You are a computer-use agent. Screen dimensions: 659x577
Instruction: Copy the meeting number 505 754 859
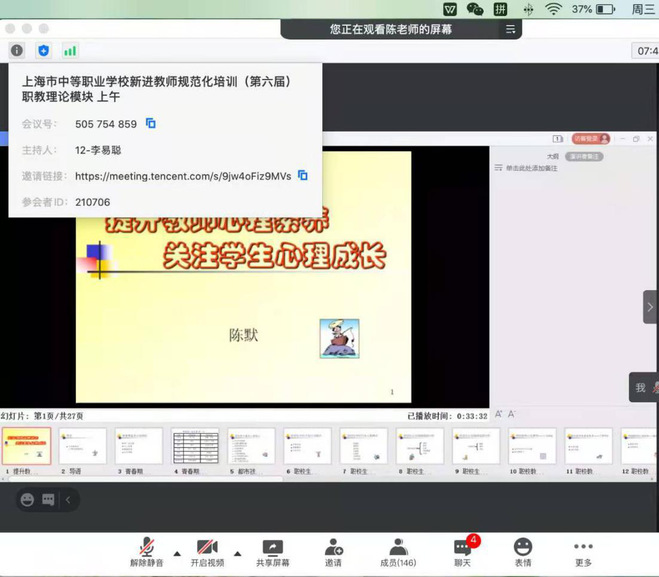151,124
